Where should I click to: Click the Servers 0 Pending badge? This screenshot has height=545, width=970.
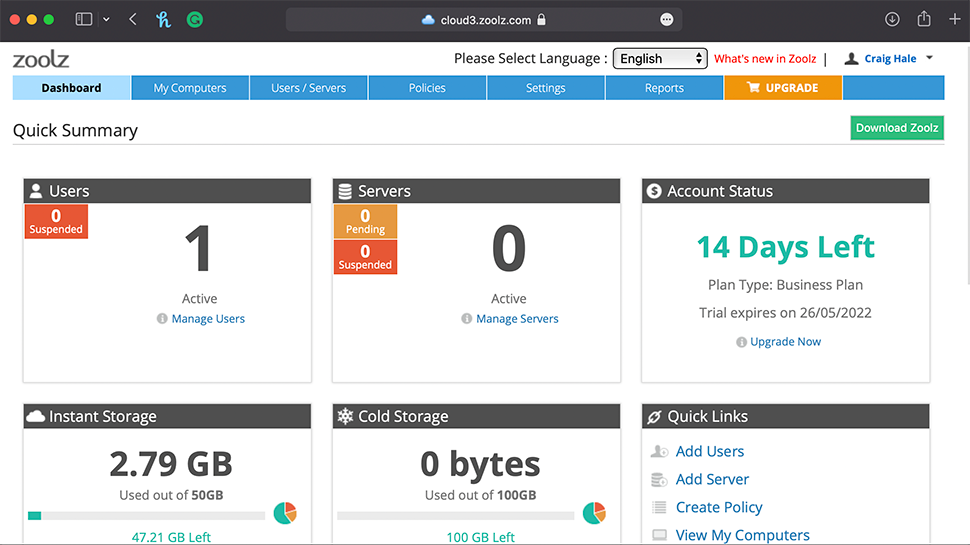coord(365,221)
